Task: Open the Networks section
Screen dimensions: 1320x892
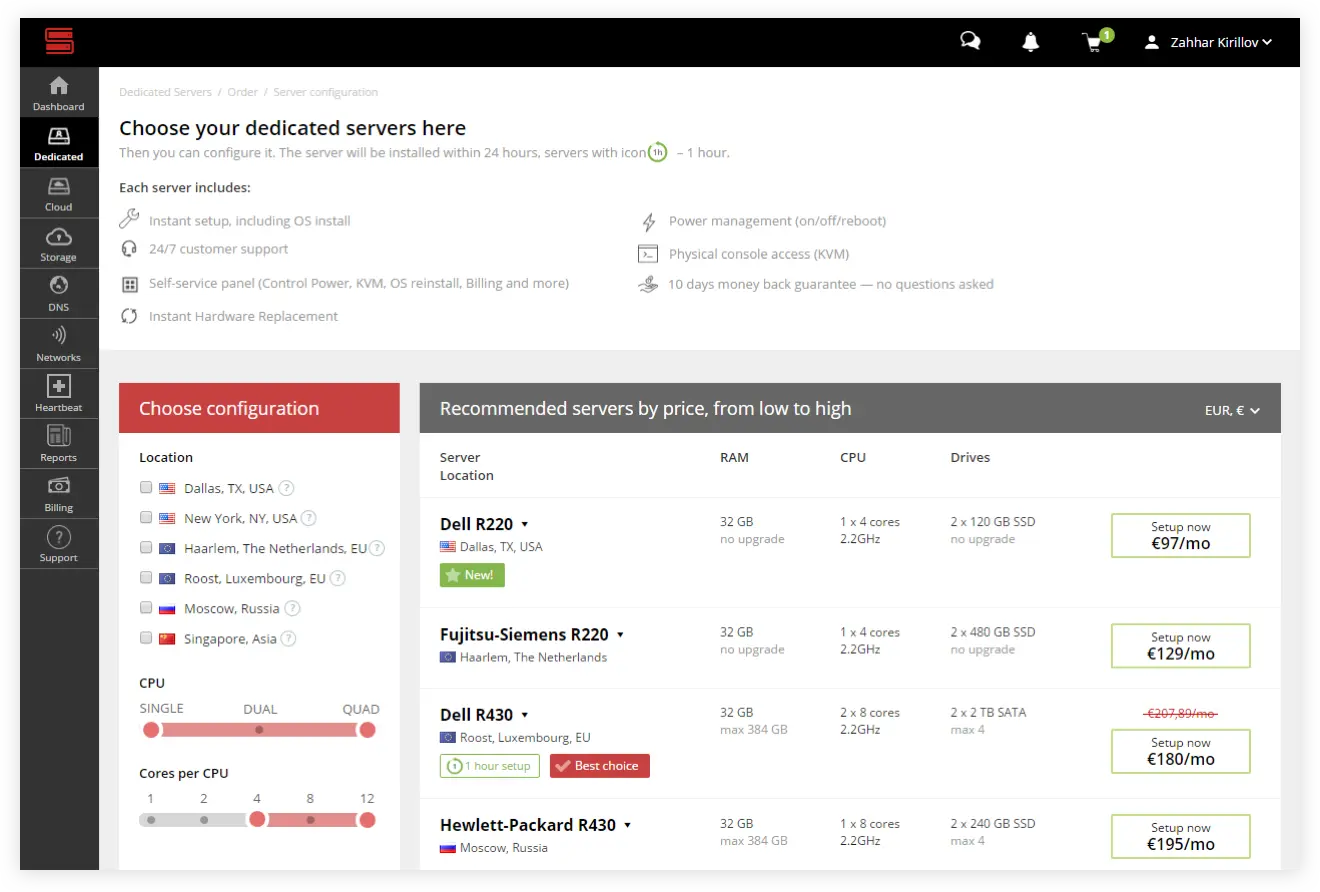Action: click(59, 343)
